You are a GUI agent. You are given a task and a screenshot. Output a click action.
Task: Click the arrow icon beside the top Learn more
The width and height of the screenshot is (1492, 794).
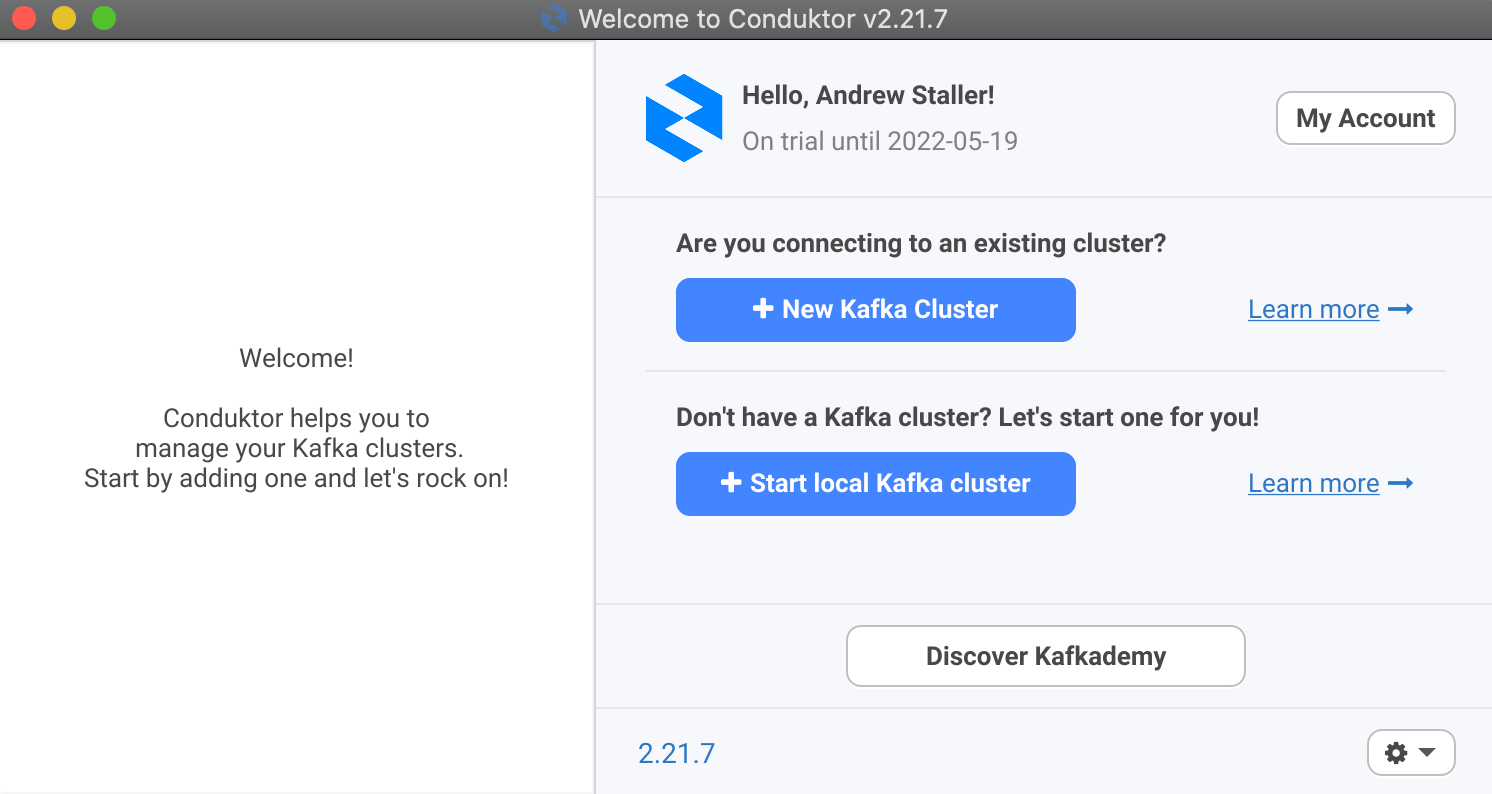(x=1400, y=309)
